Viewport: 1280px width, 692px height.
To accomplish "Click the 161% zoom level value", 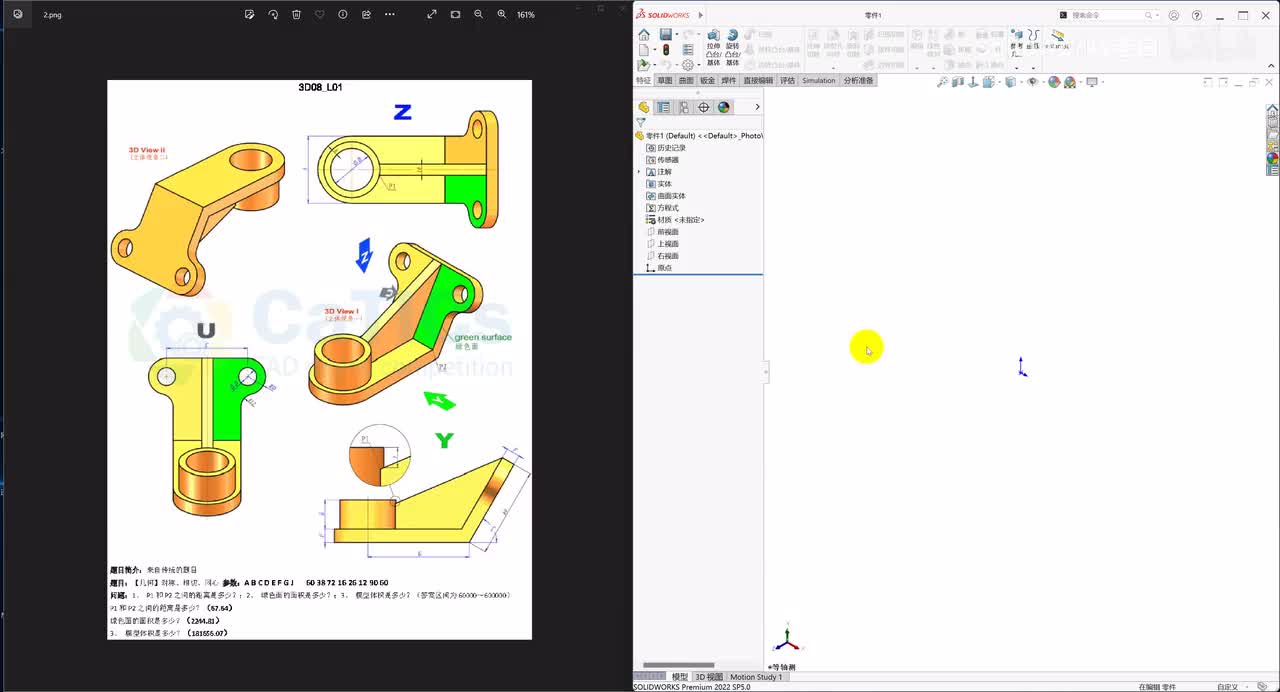I will coord(526,15).
